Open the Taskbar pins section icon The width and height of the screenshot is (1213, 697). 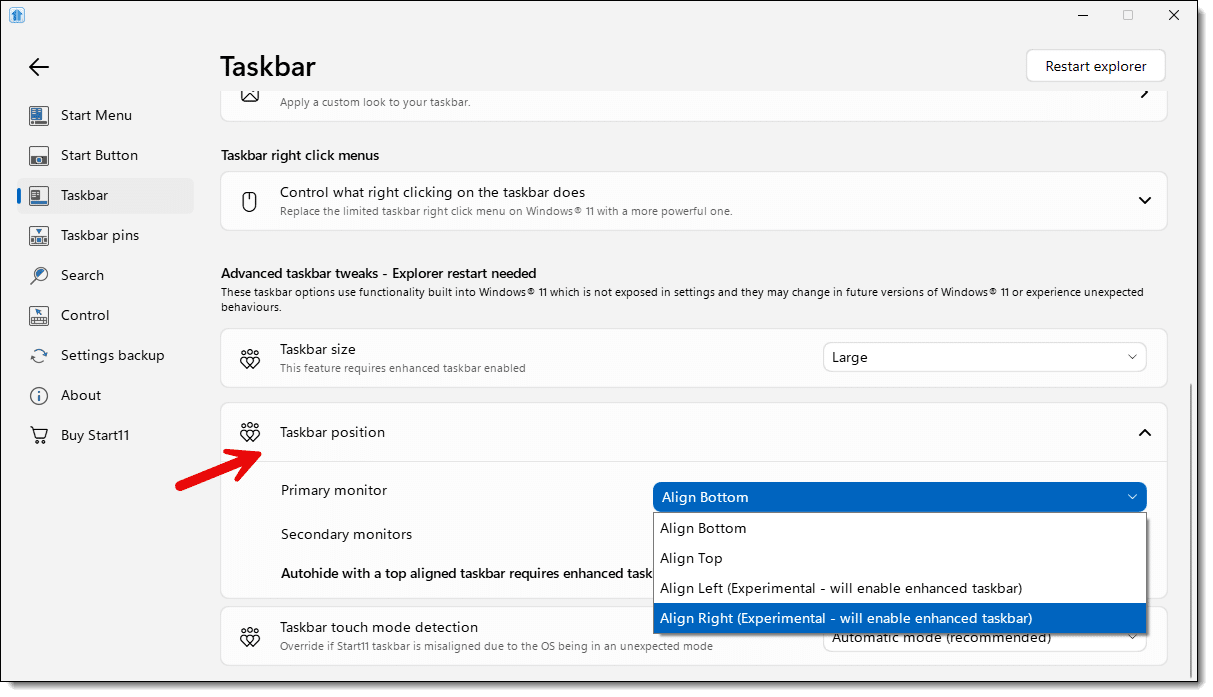pos(39,235)
